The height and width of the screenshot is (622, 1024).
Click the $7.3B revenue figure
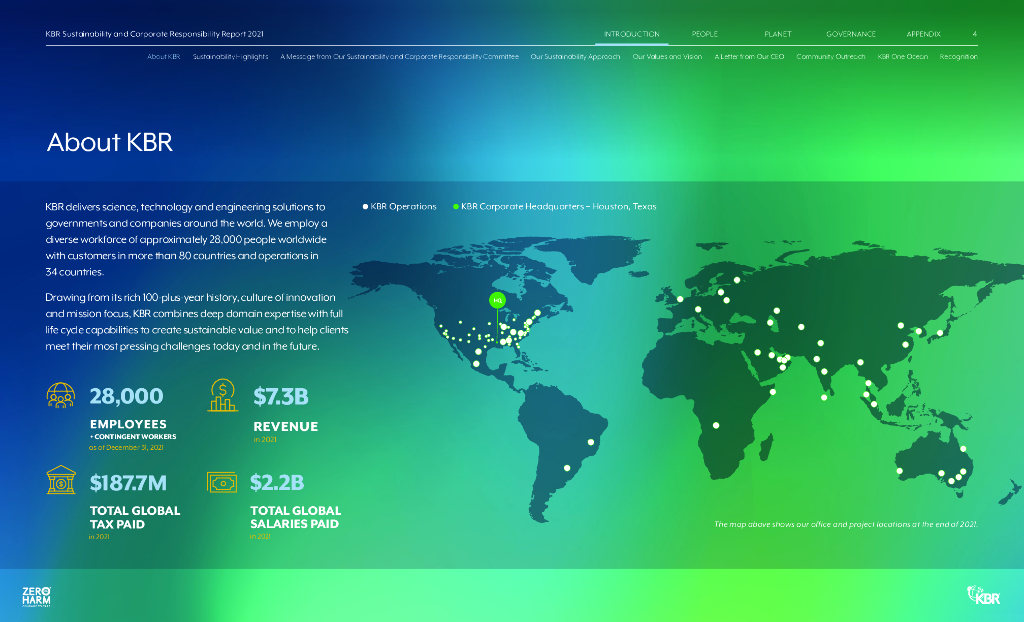pyautogui.click(x=281, y=397)
